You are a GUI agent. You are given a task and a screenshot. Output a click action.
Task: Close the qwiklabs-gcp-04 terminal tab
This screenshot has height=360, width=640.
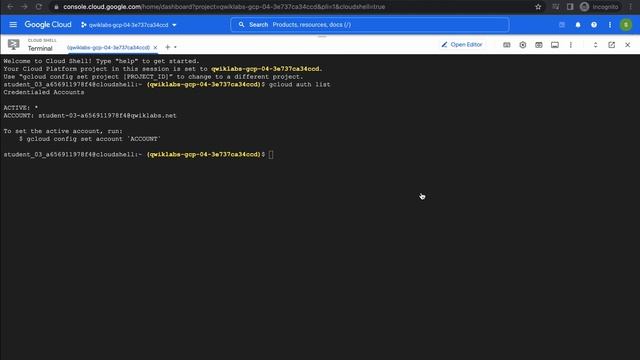coord(155,48)
